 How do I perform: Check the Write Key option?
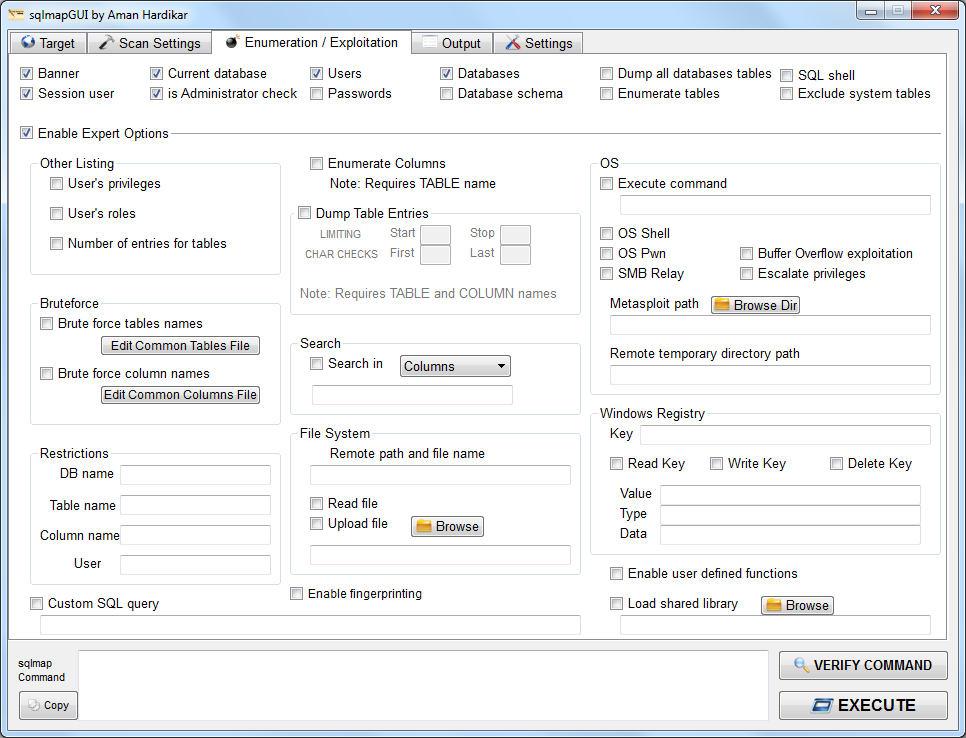point(716,463)
